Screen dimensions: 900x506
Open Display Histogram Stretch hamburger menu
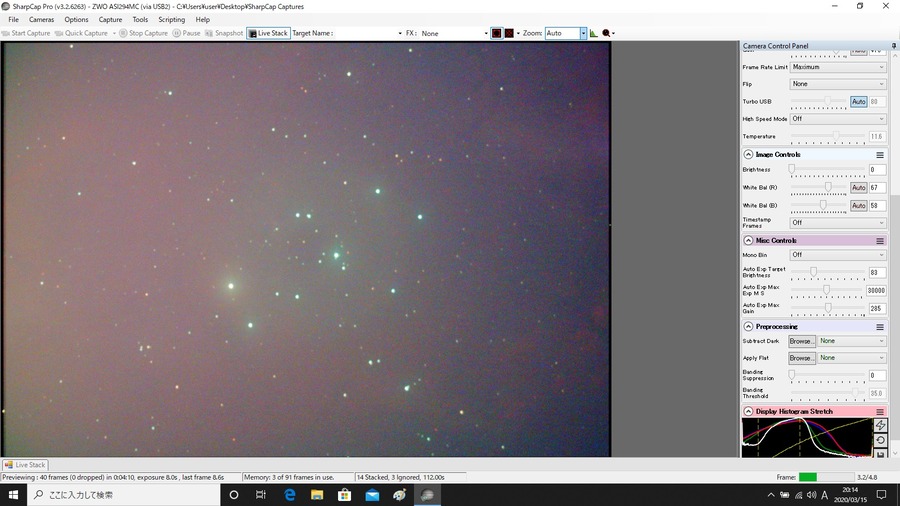pyautogui.click(x=880, y=412)
